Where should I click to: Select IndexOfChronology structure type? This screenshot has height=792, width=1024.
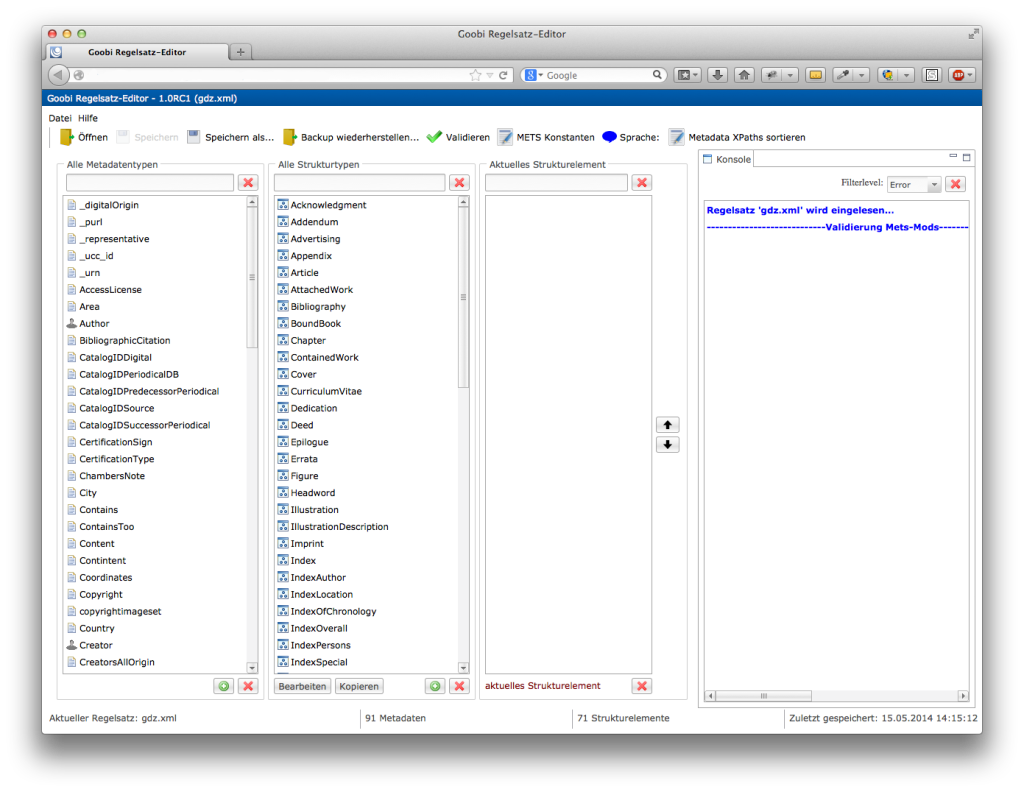pos(334,612)
